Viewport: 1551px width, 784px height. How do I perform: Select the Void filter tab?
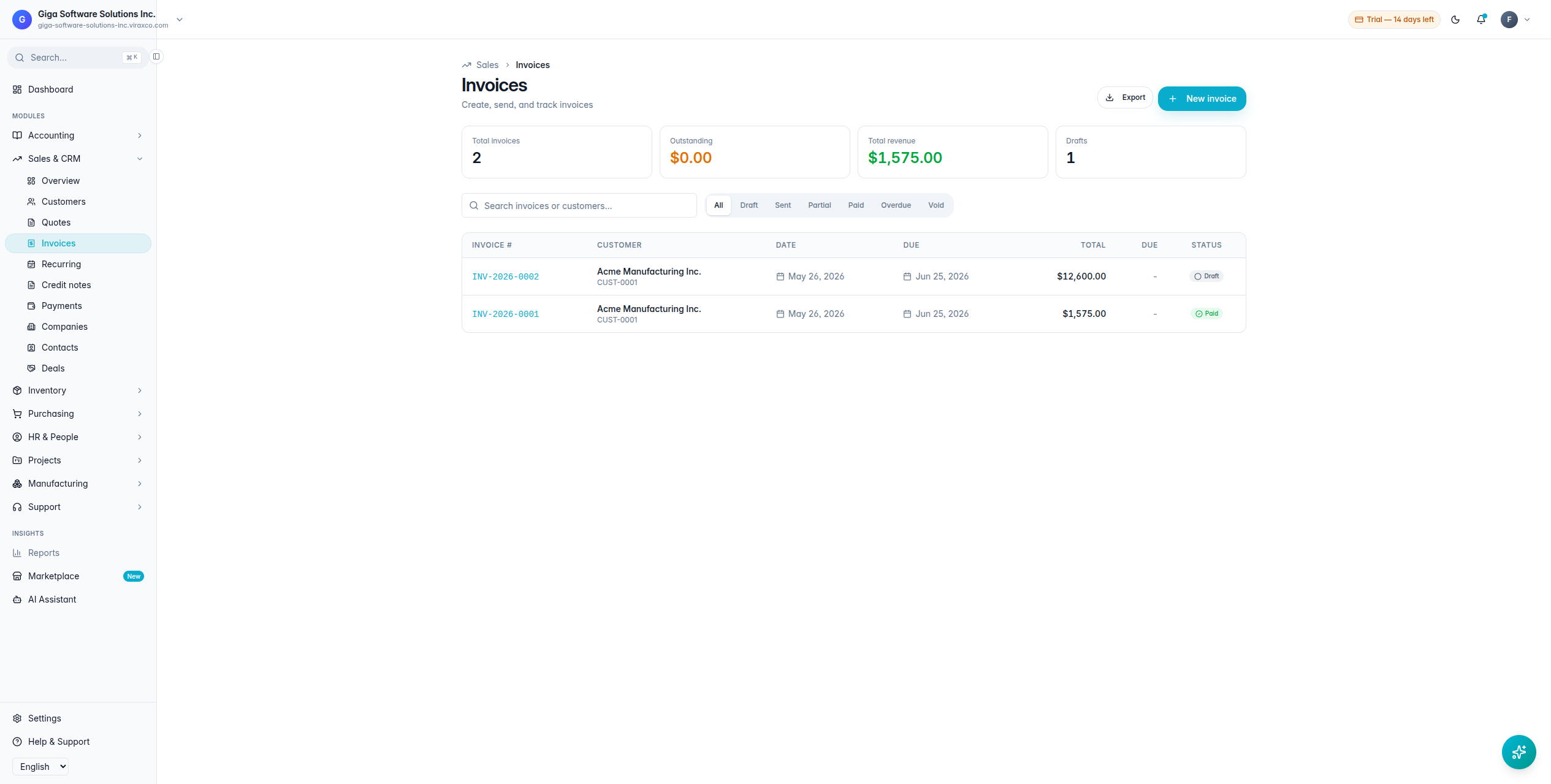[936, 205]
